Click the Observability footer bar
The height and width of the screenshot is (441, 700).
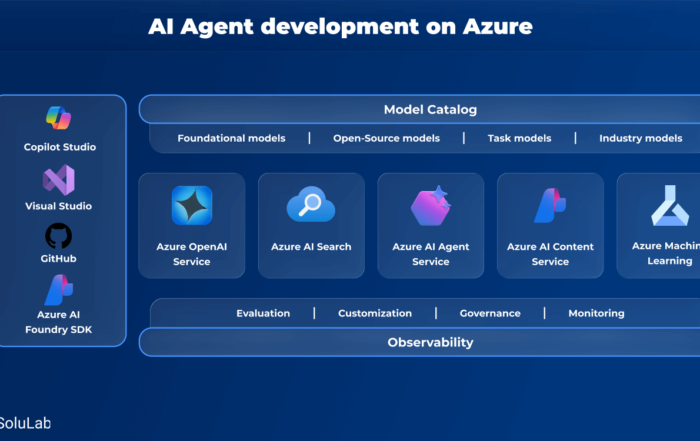click(x=430, y=342)
